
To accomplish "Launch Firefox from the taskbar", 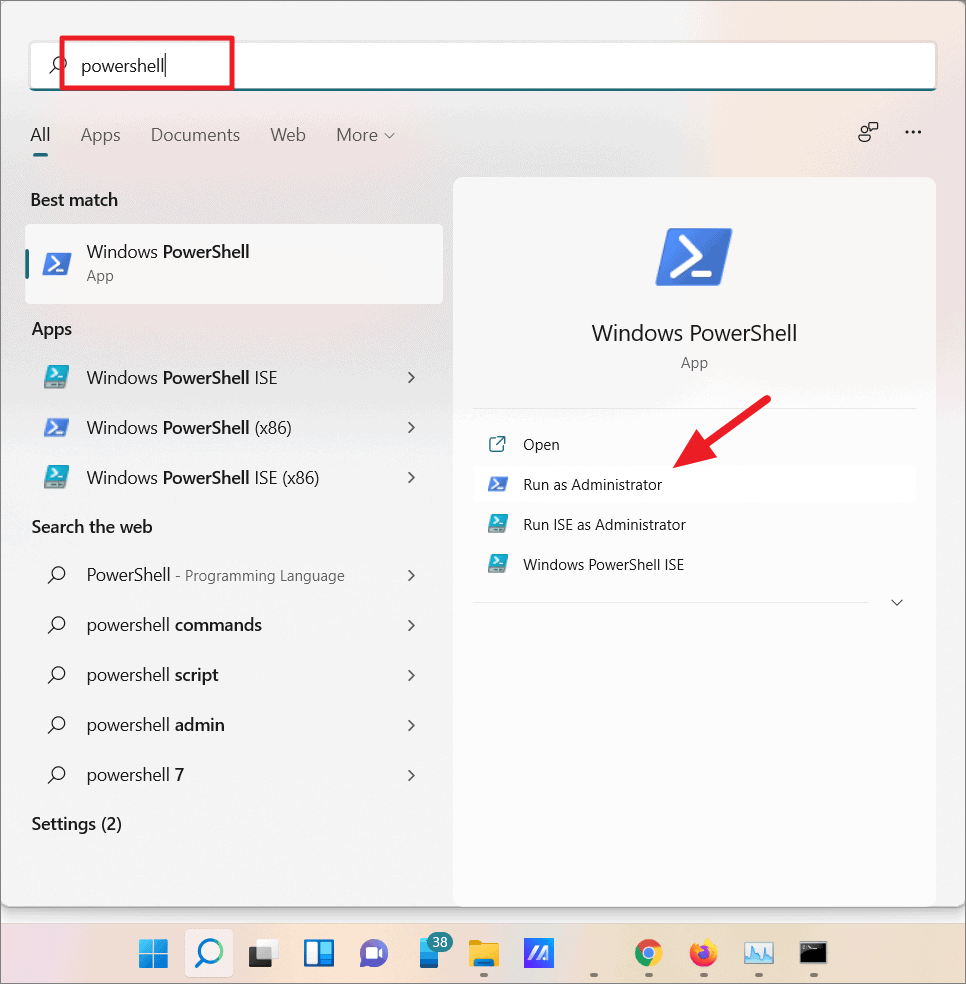I will [x=703, y=953].
